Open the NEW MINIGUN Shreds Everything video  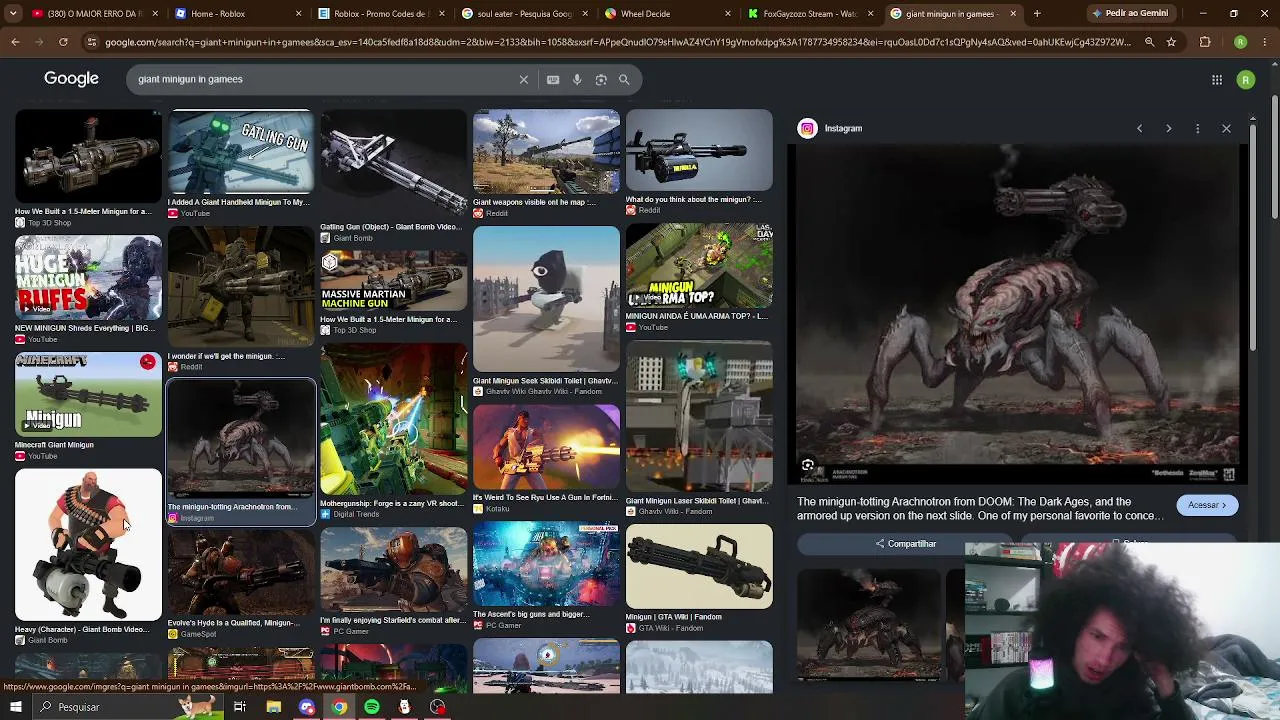tap(88, 278)
